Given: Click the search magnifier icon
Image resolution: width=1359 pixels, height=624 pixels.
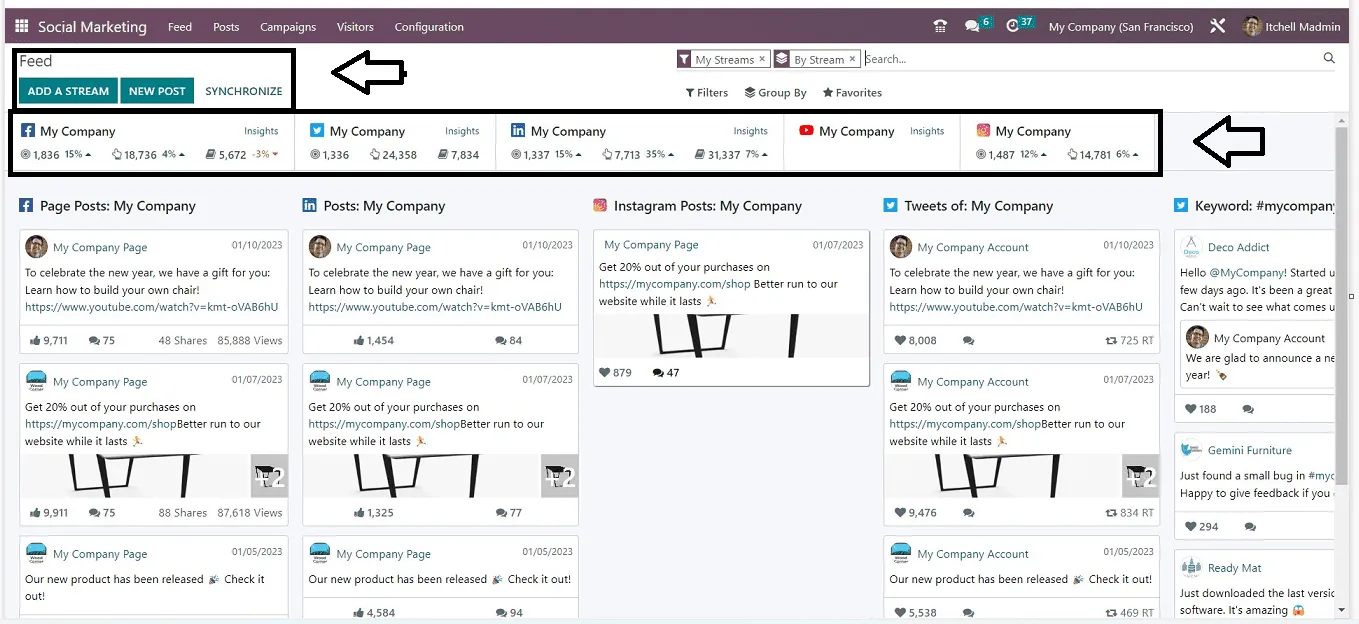Looking at the screenshot, I should pyautogui.click(x=1329, y=58).
